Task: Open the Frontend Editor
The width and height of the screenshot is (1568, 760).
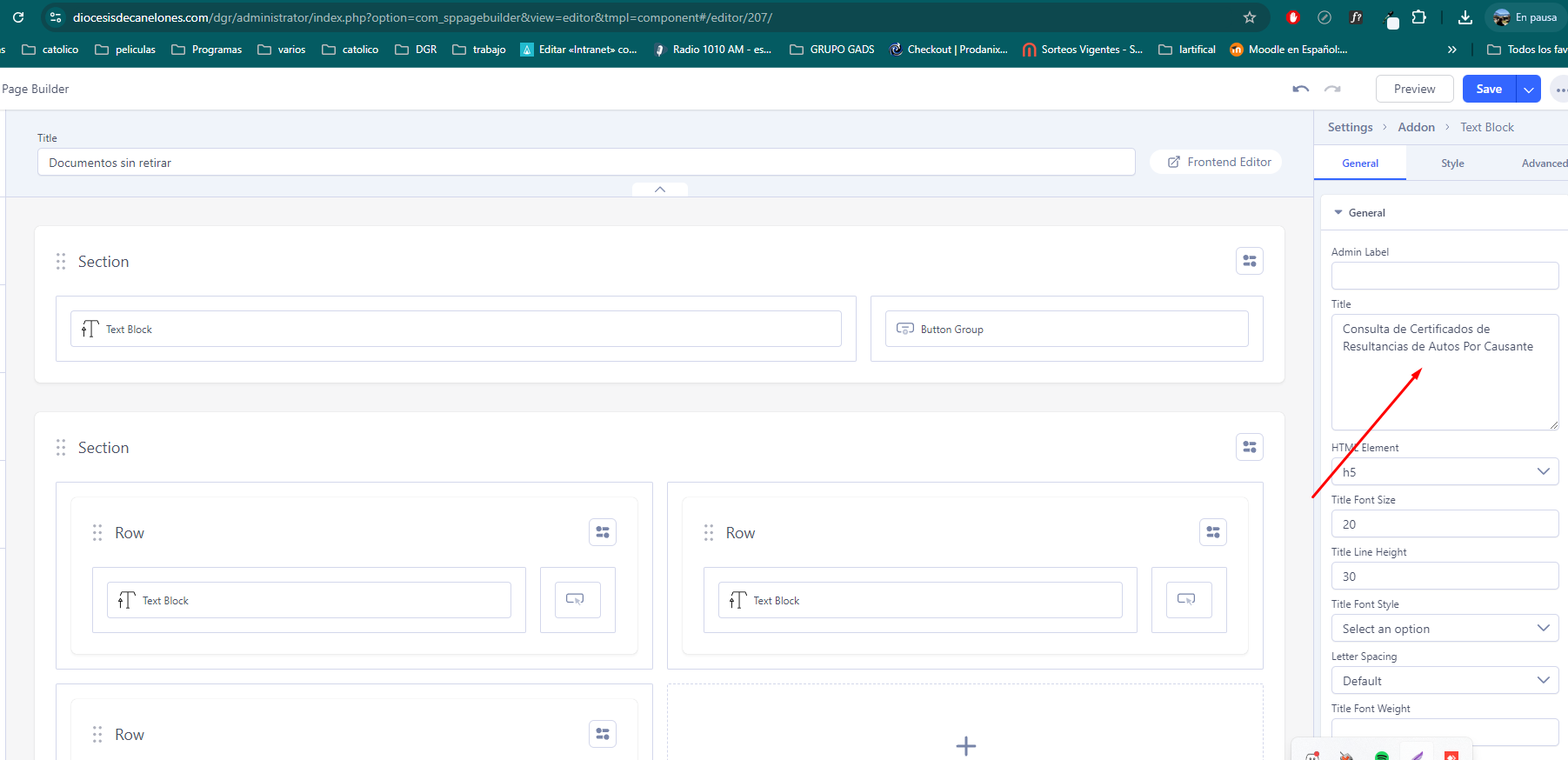Action: click(x=1216, y=162)
